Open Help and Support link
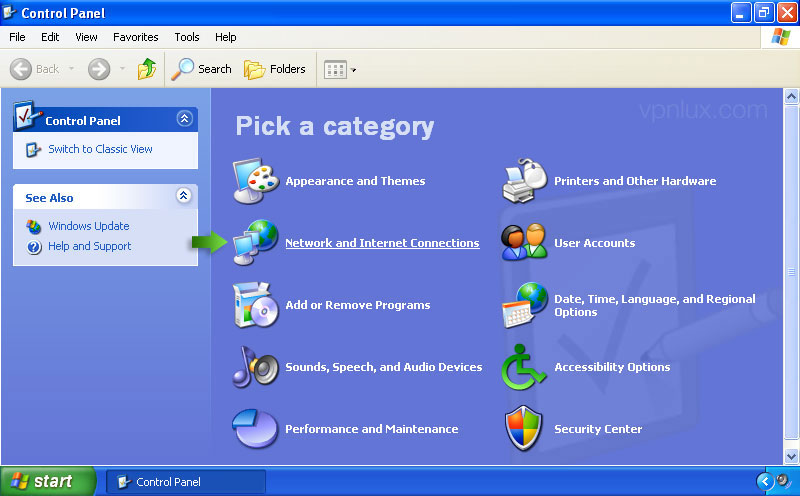Screen dimensions: 800x496 (90, 246)
